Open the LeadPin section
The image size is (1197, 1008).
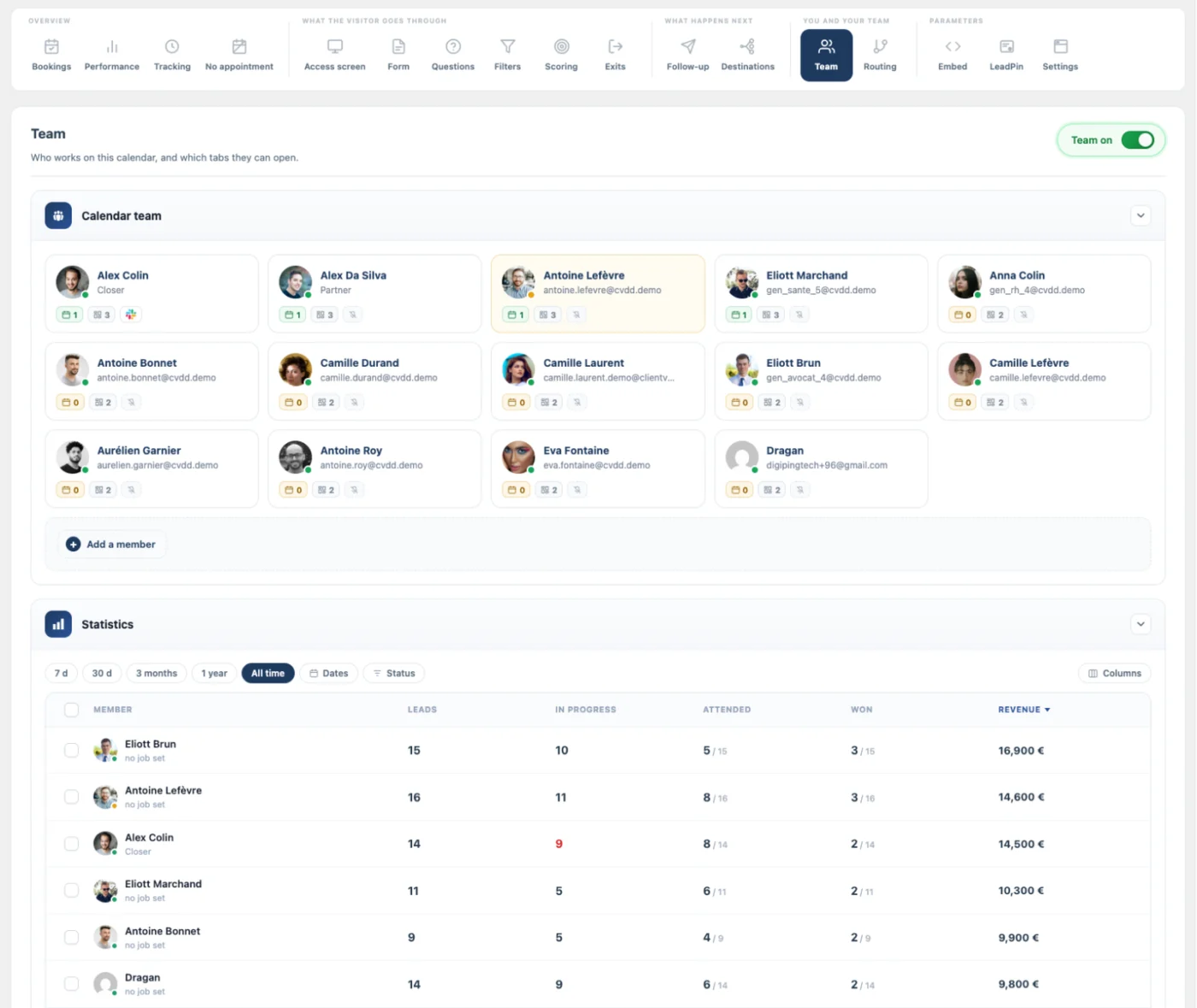pos(1006,55)
